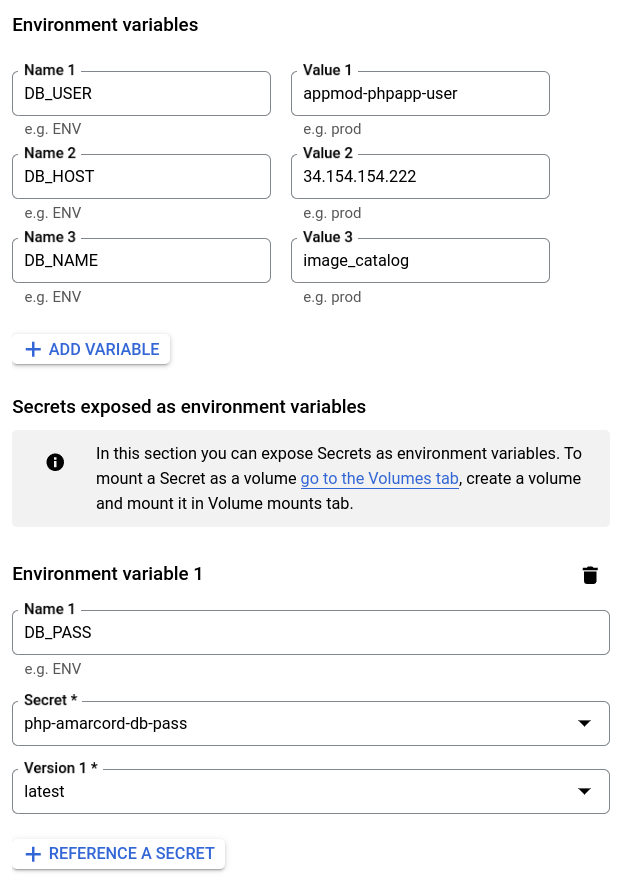Screen dimensions: 621x893
Task: Click the Value 3 field with image_catalog
Action: point(420,261)
